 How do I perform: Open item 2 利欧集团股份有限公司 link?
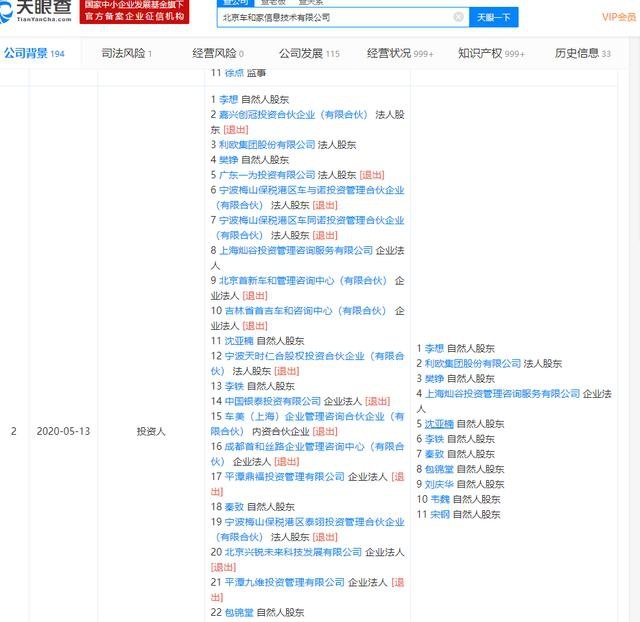(473, 364)
